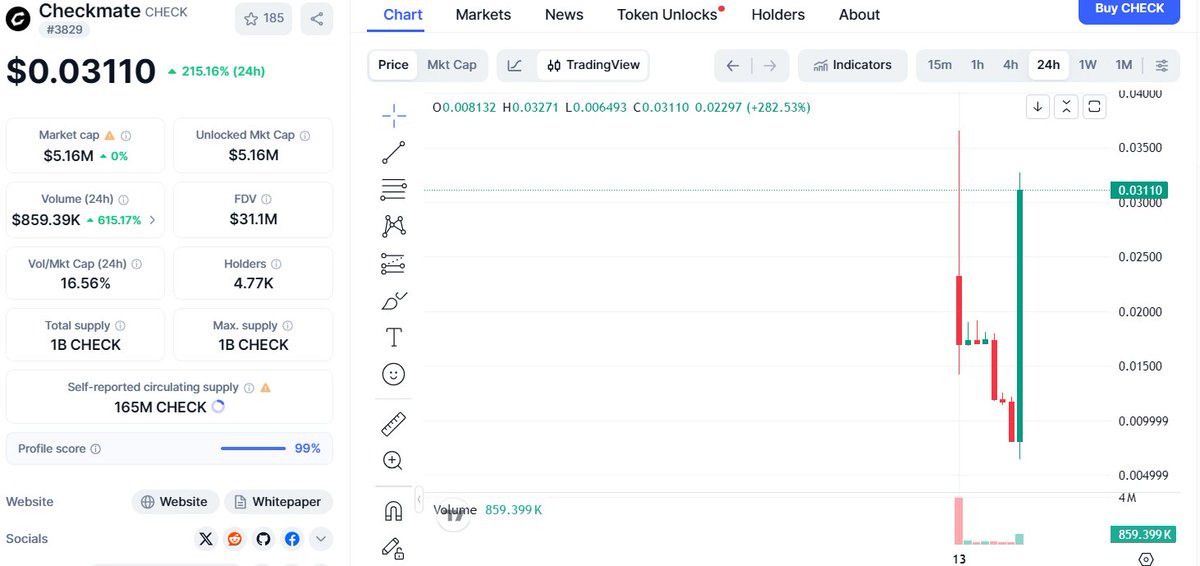Select the patterns drawing tool
The height and width of the screenshot is (566, 1200).
(x=394, y=226)
